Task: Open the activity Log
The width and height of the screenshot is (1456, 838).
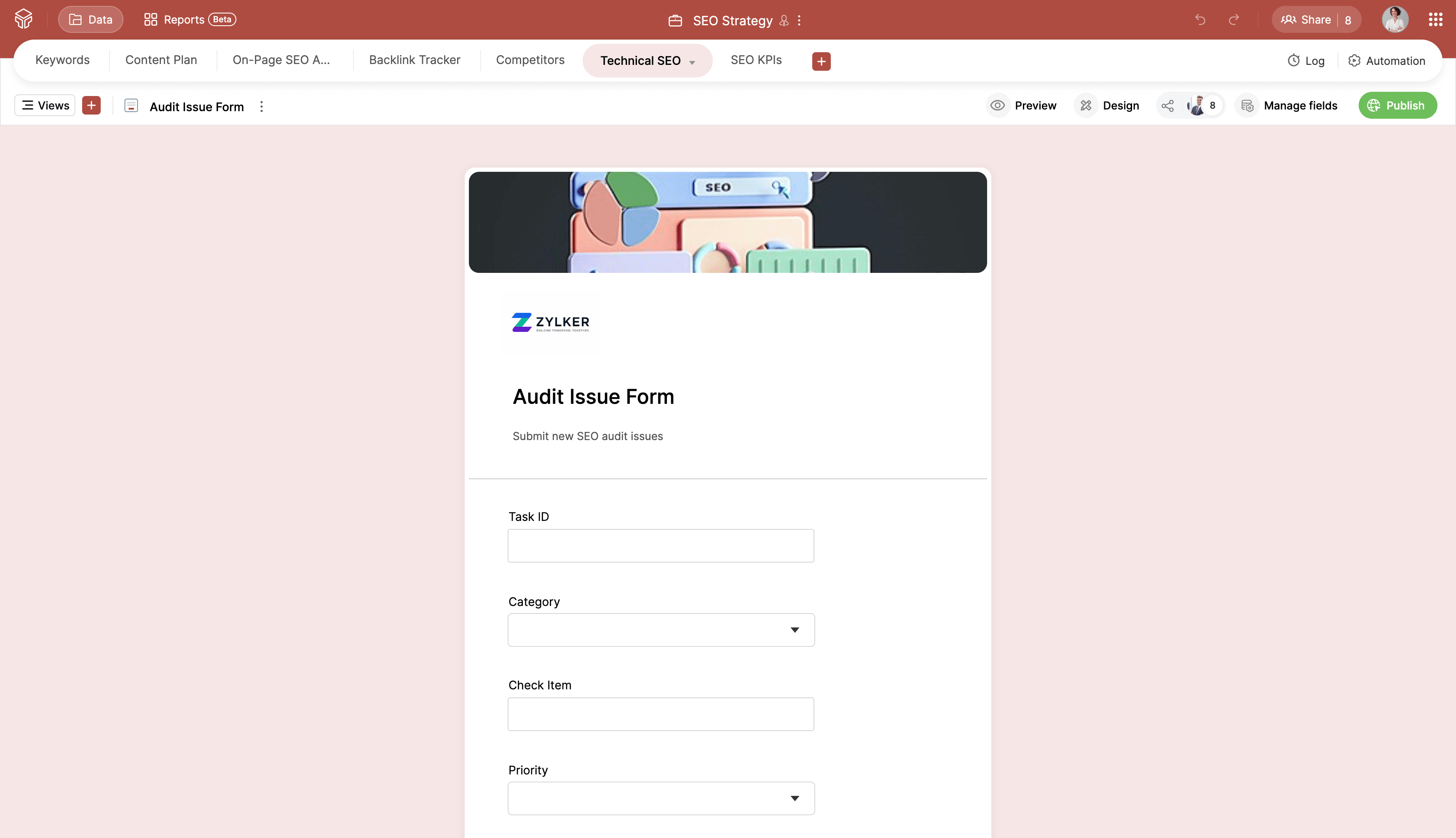Action: pos(1306,61)
